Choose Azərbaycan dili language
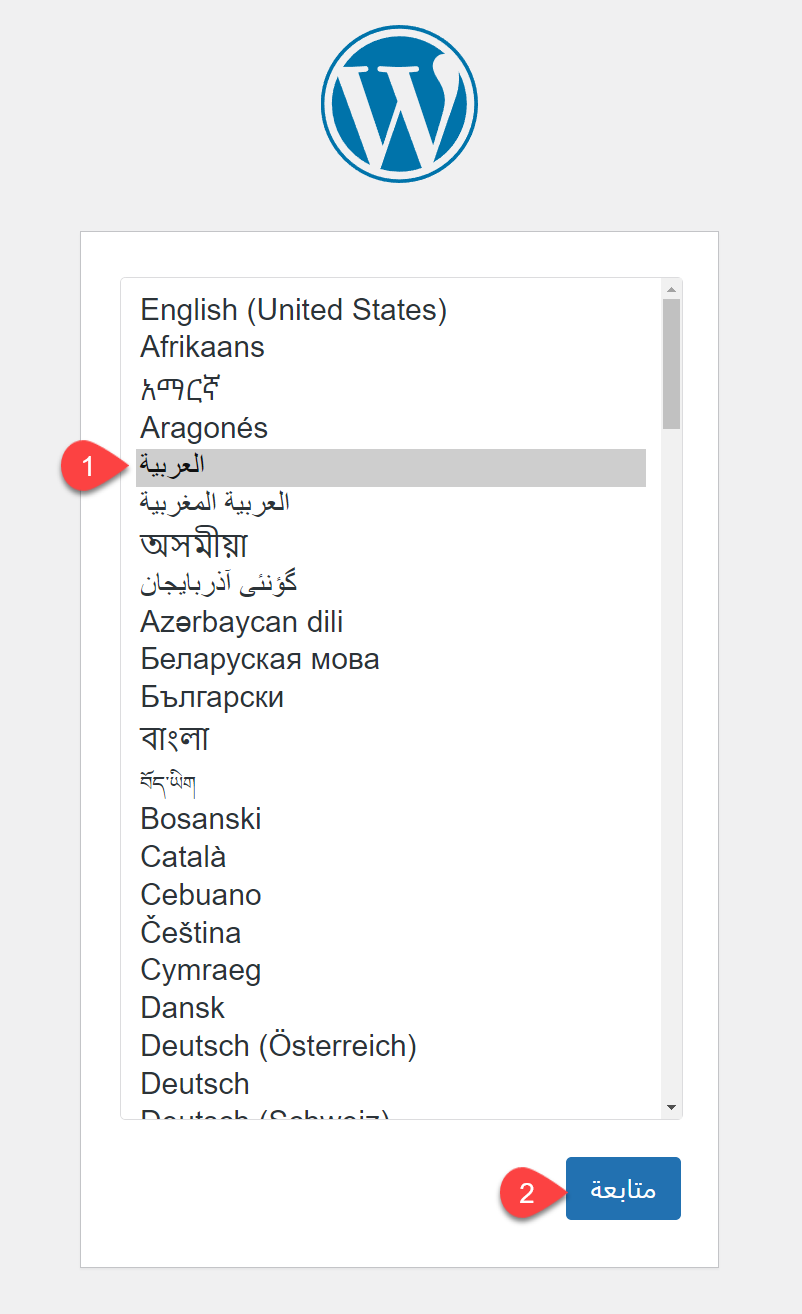 pyautogui.click(x=241, y=622)
